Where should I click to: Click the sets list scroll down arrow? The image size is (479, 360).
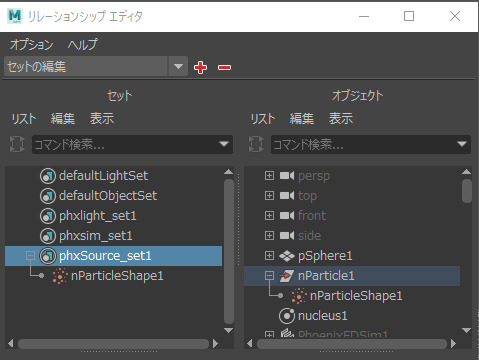[x=229, y=330]
